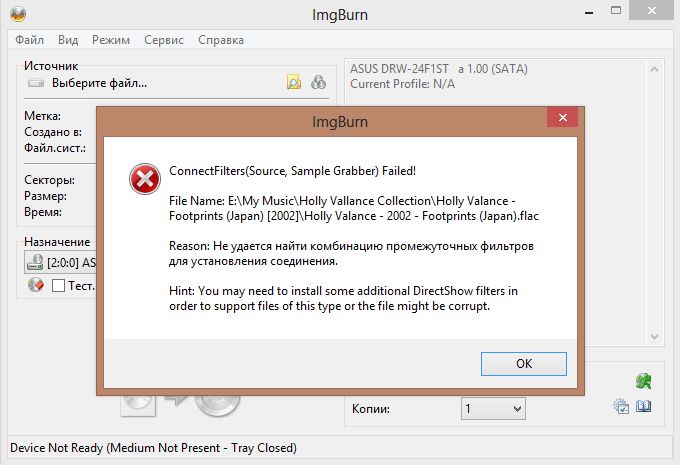Screen dimensions: 680x465
Task: Open the book icon beside copies
Action: click(x=644, y=406)
